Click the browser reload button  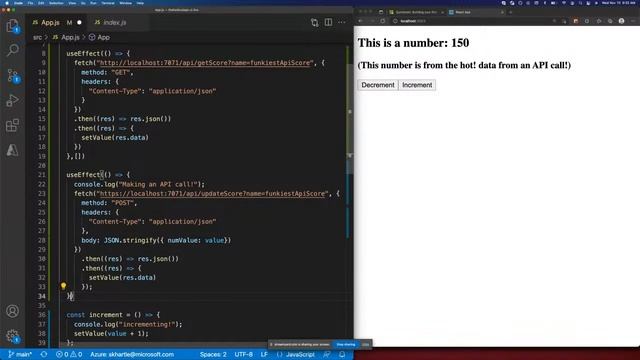382,21
